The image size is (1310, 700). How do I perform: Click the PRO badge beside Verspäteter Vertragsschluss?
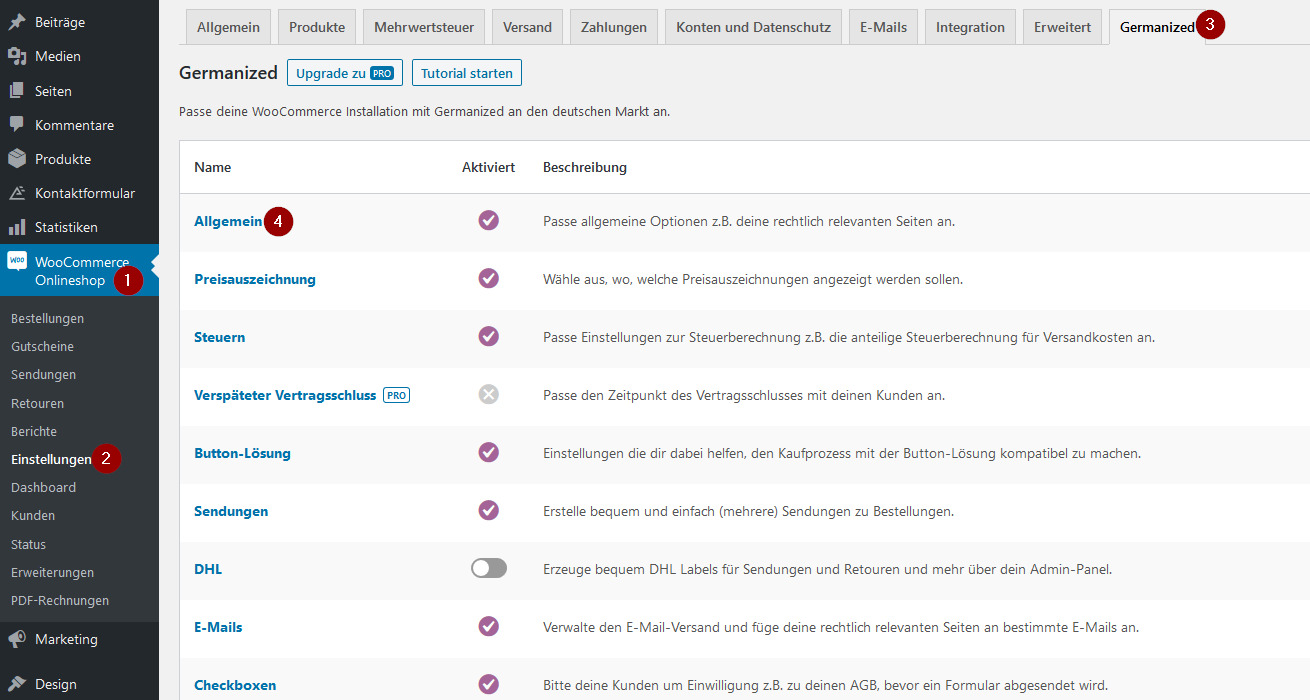tap(397, 395)
